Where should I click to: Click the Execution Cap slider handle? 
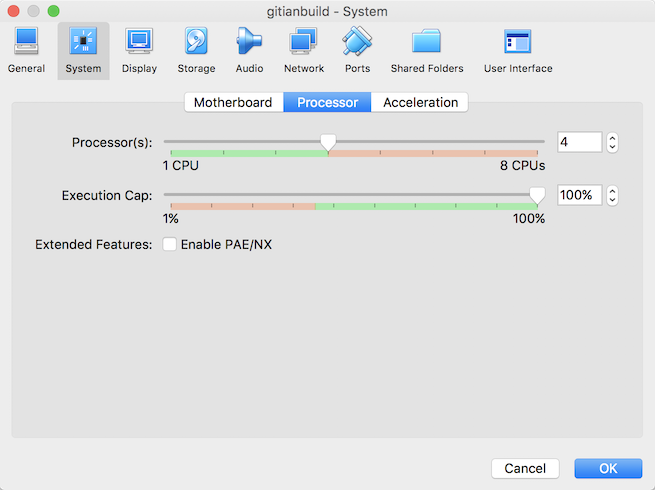click(537, 195)
